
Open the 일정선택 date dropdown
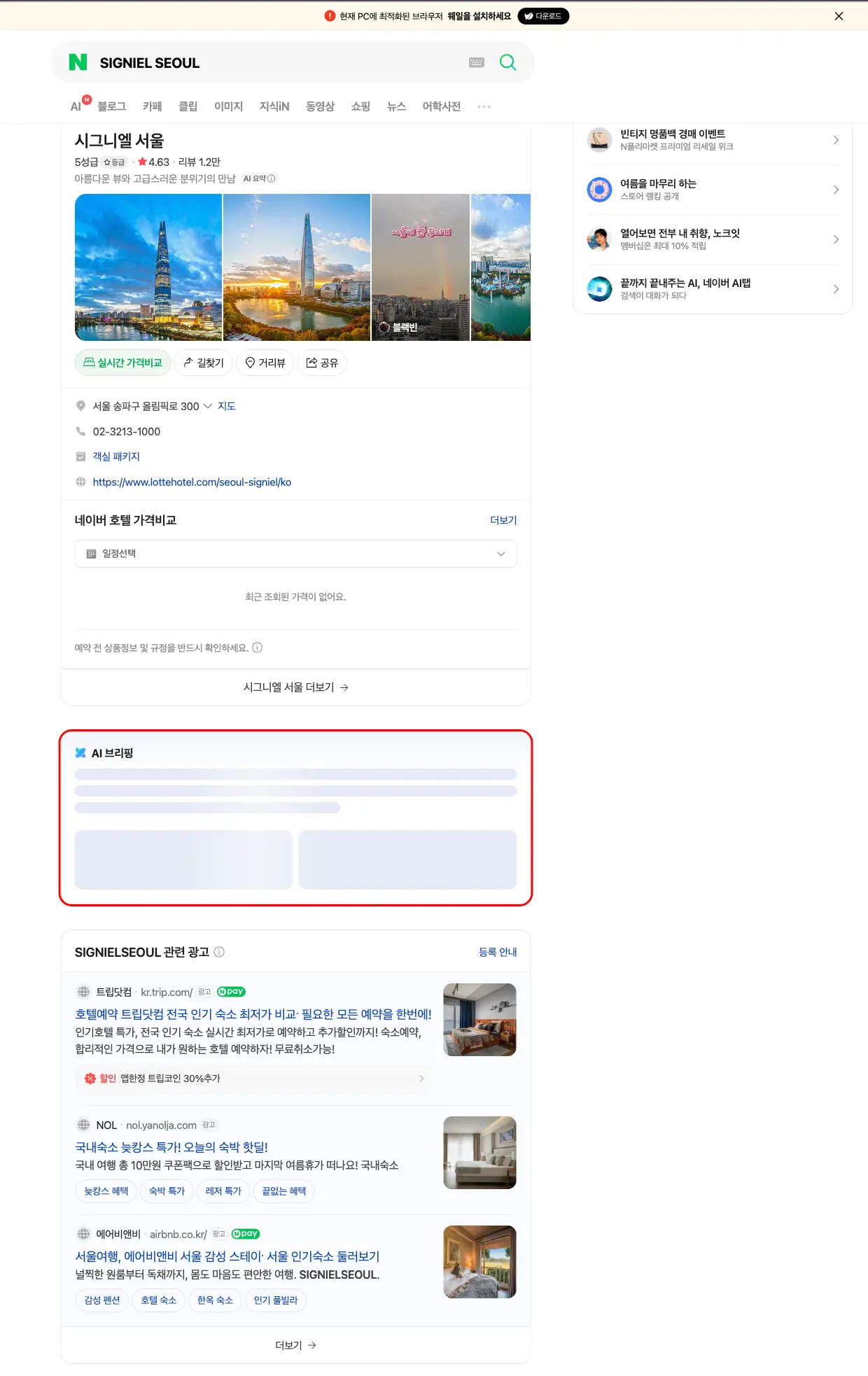(295, 554)
